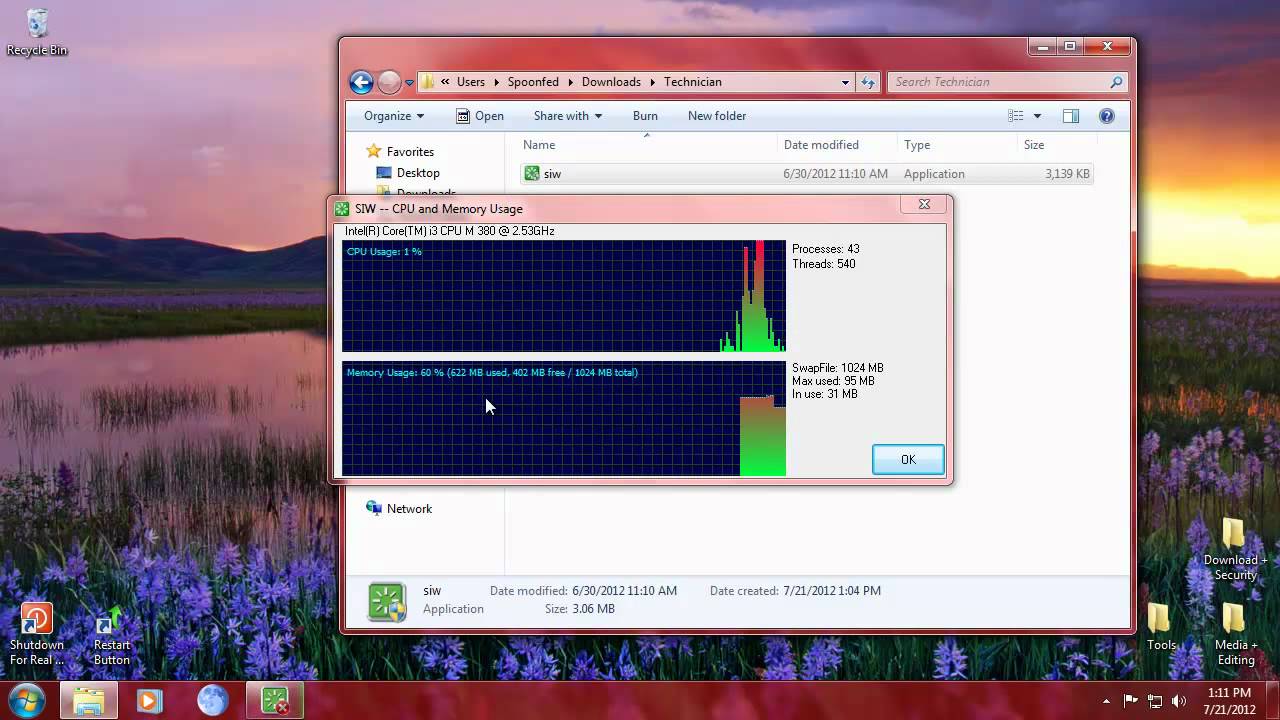Open the Download + Security desktop folder
1280x720 pixels.
click(x=1235, y=549)
